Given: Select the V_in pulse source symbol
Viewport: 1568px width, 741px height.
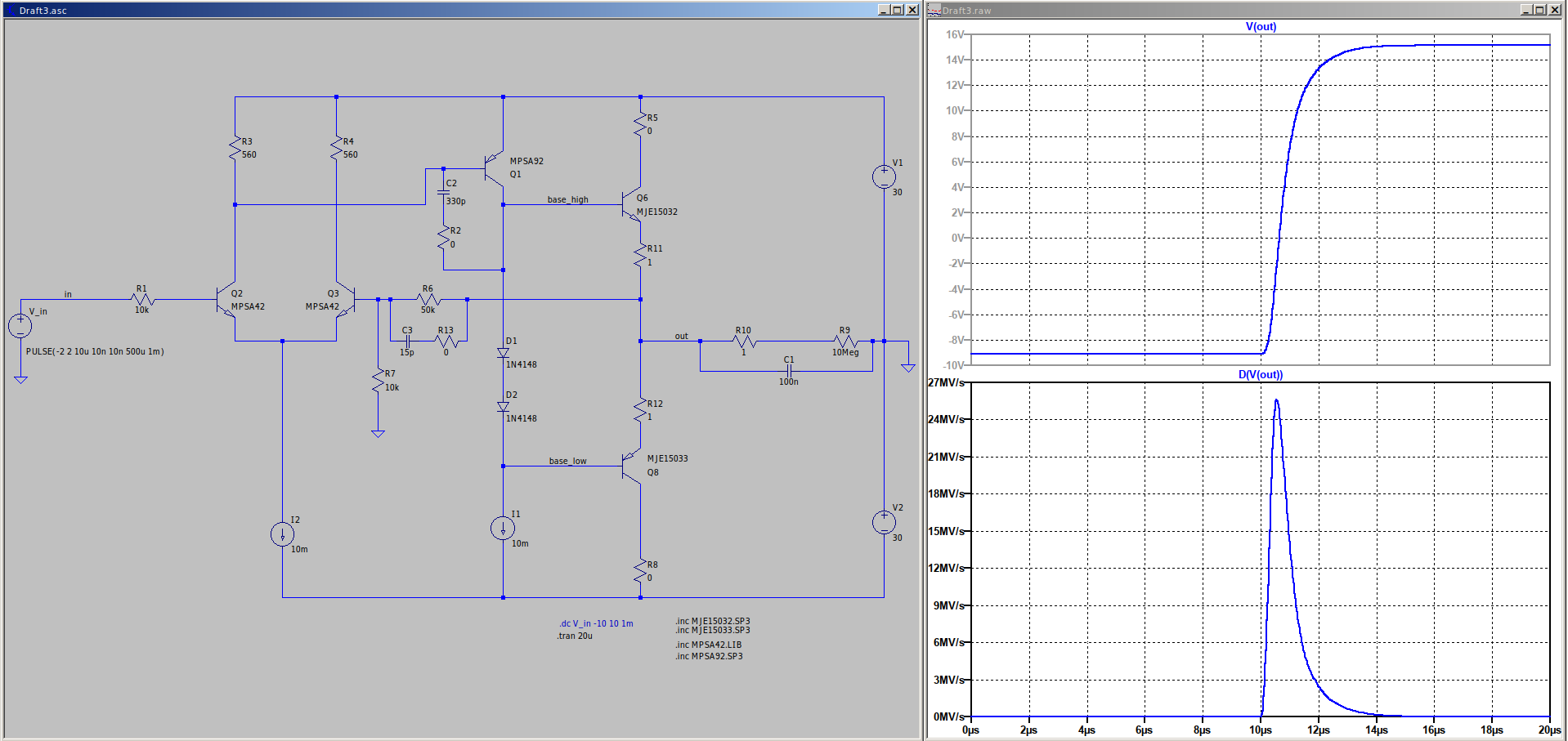Looking at the screenshot, I should point(20,326).
